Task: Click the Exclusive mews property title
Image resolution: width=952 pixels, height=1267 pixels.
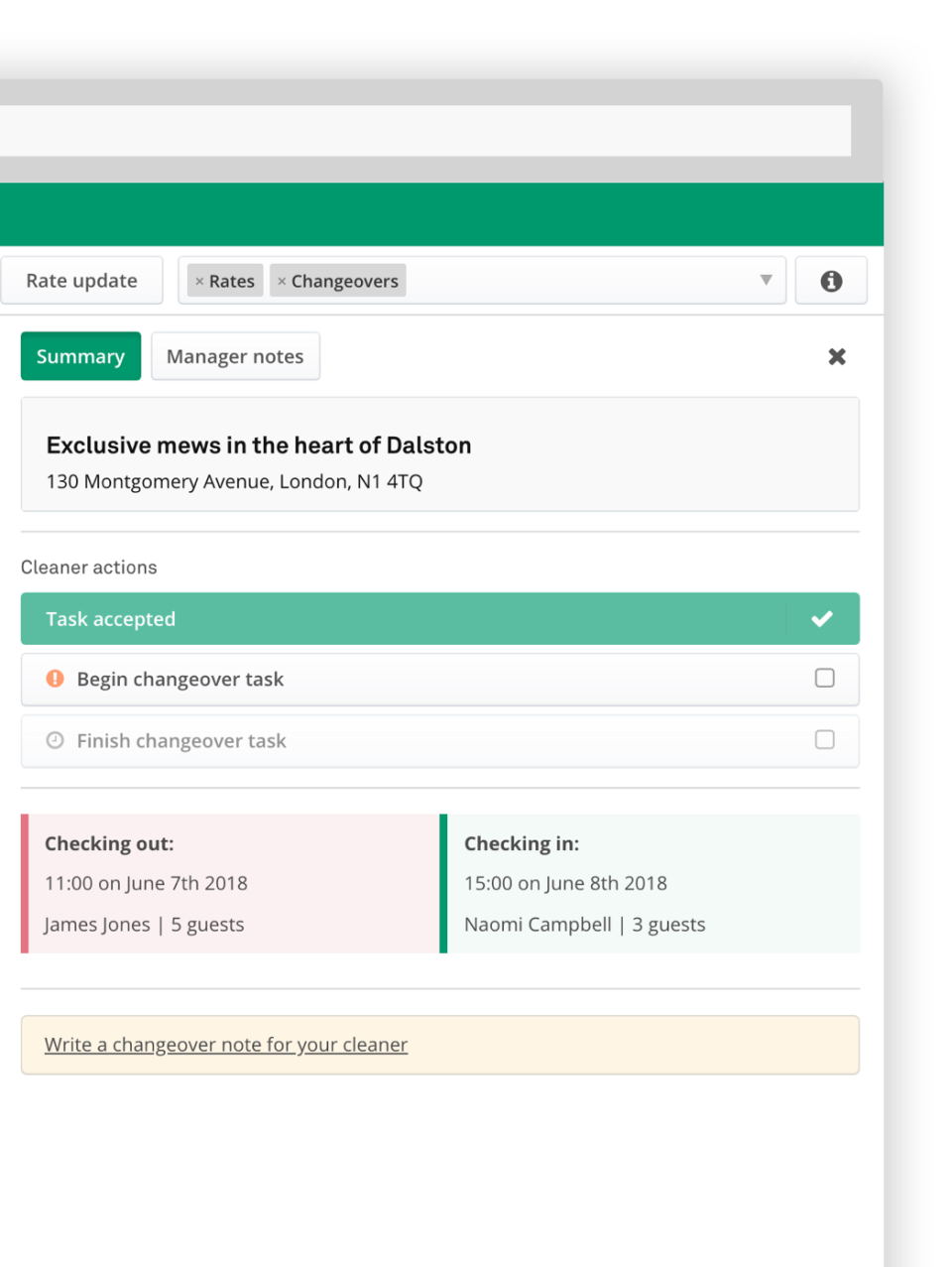Action: pos(259,445)
